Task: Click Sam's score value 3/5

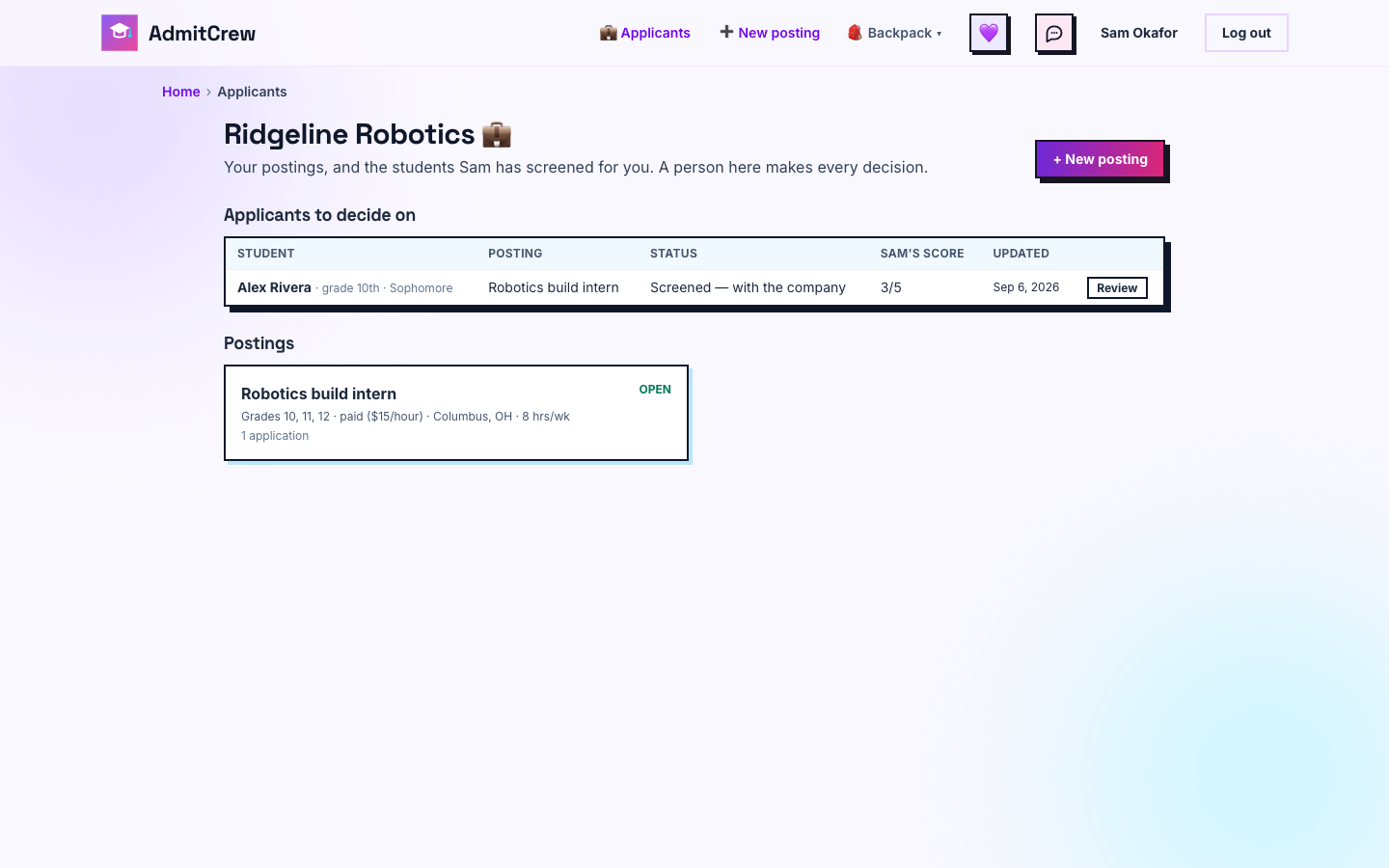Action: [891, 287]
